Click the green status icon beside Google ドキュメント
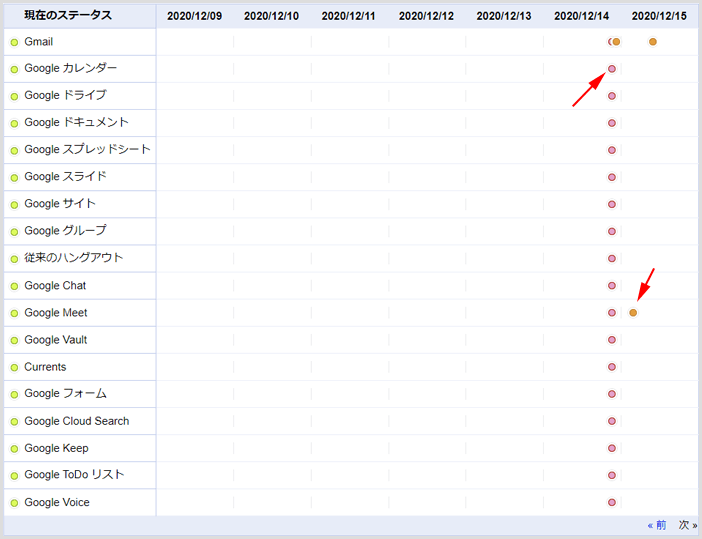This screenshot has width=702, height=539. pos(14,124)
